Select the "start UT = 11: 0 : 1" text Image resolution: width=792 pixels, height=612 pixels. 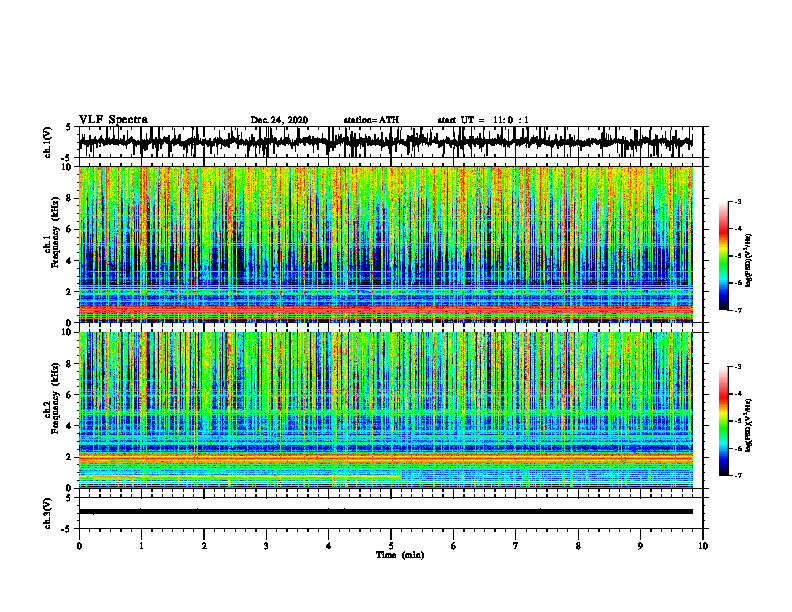[483, 120]
